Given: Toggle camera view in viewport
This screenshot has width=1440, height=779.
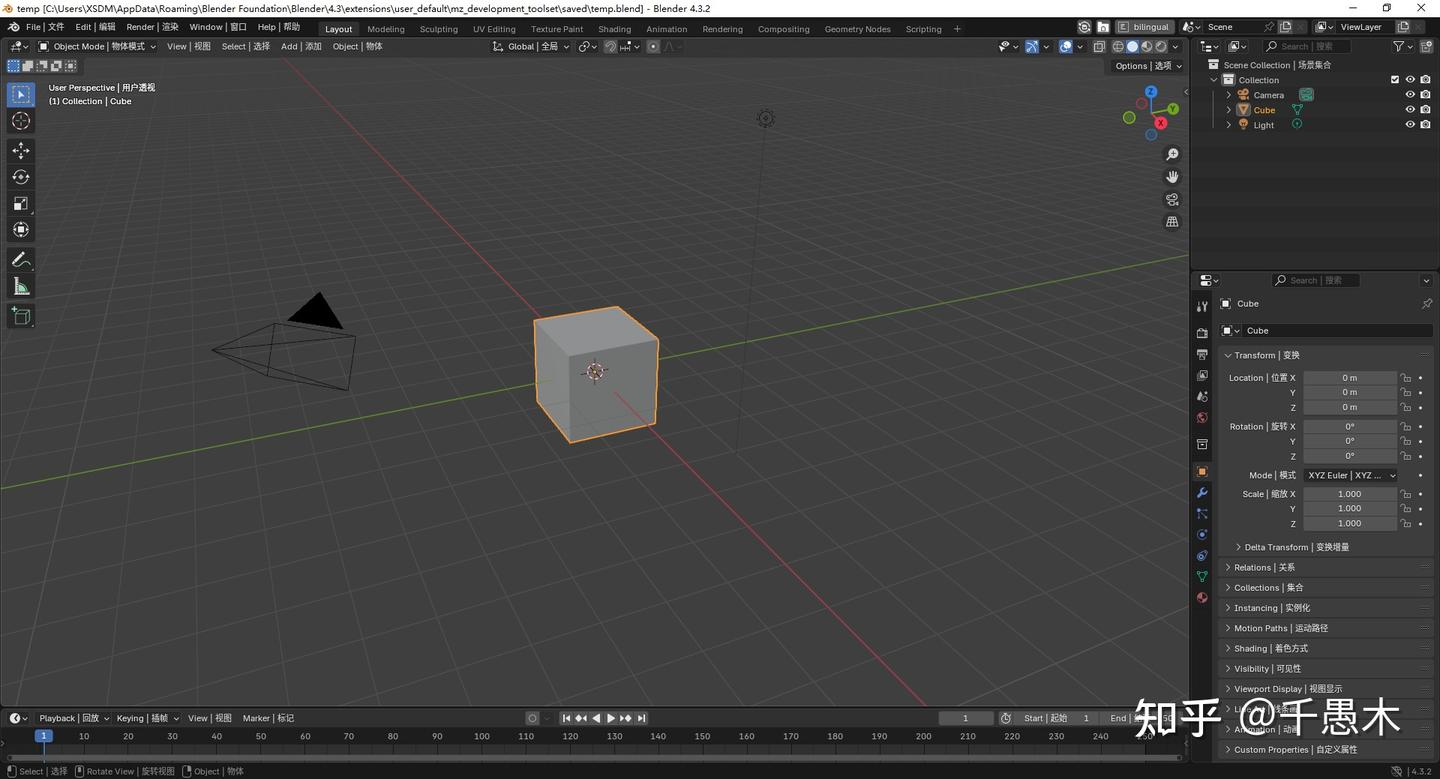Looking at the screenshot, I should click(1172, 199).
